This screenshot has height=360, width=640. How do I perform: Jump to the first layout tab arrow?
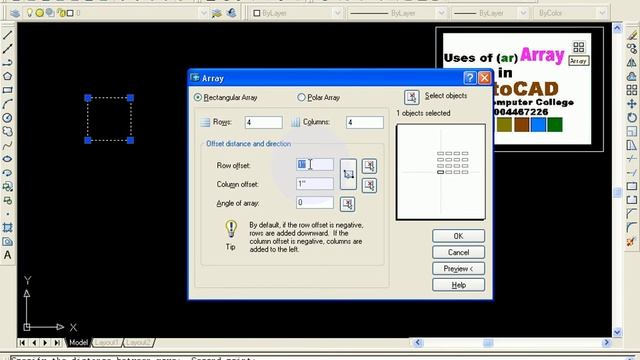[x=22, y=343]
